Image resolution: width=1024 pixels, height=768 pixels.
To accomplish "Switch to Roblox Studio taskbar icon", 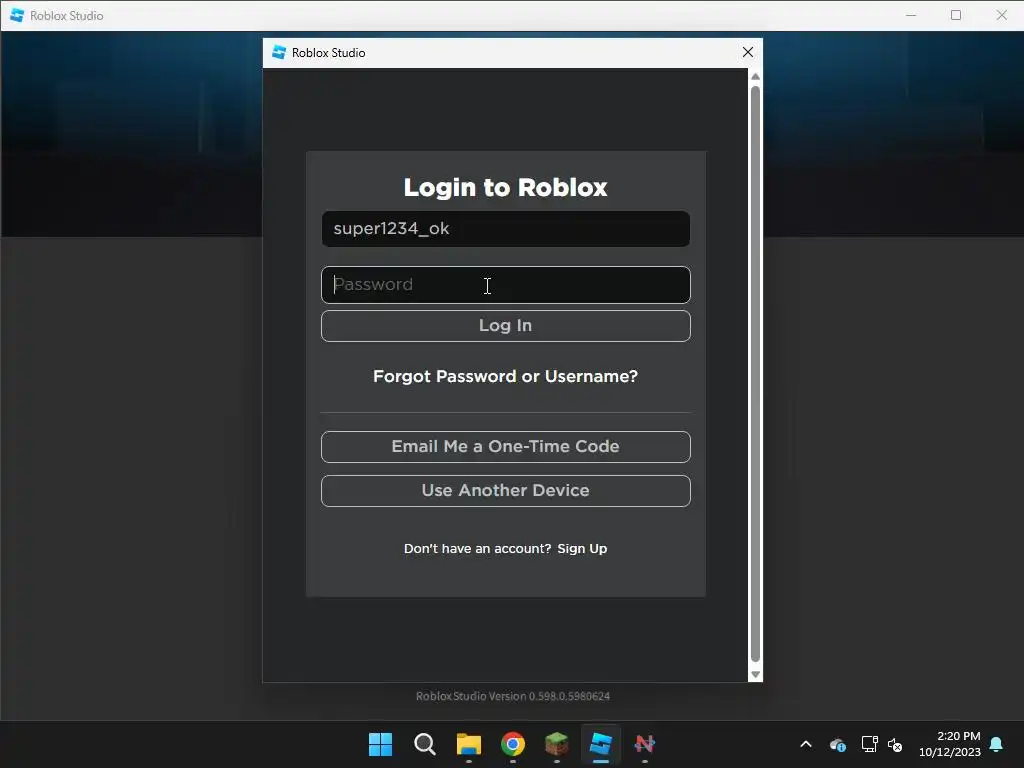I will 601,744.
